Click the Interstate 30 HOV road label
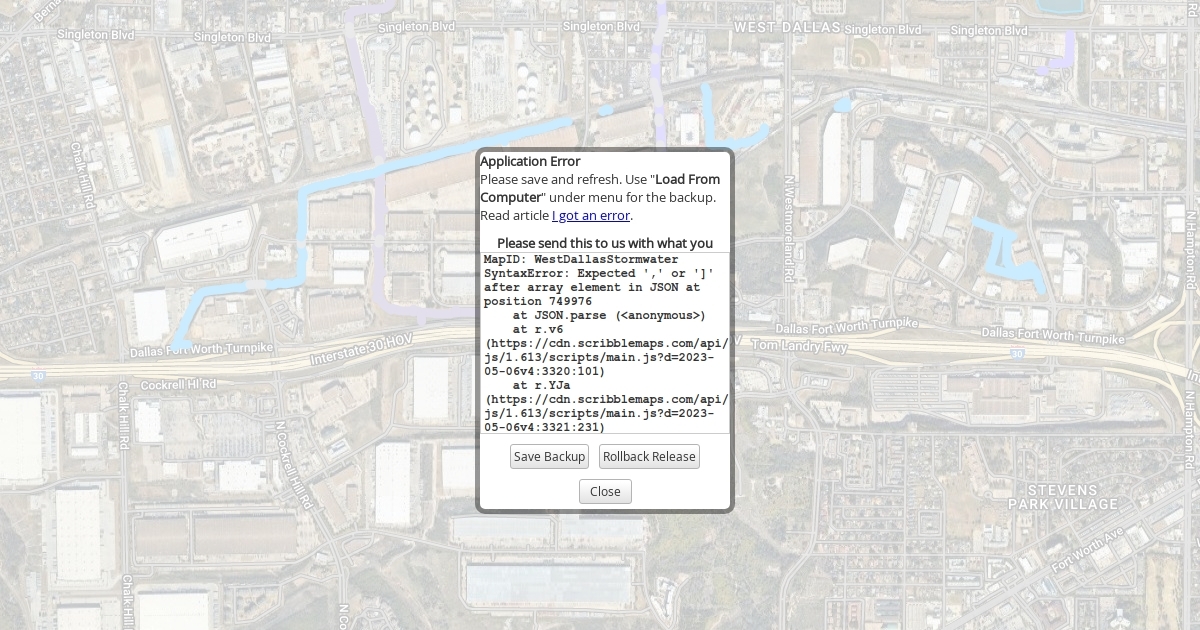Screen dimensions: 1200x630 (360, 352)
